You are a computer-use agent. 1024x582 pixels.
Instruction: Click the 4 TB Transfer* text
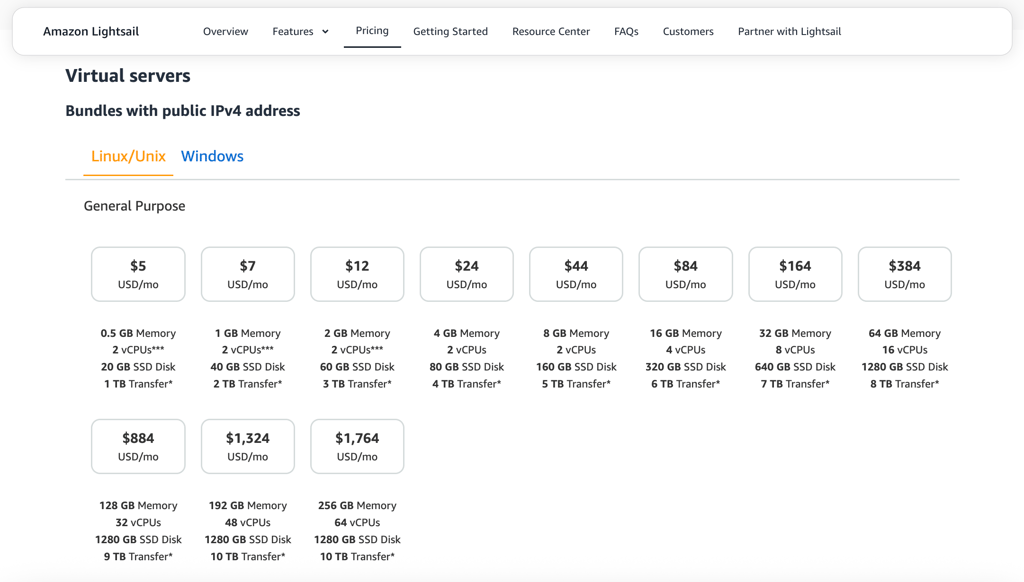467,384
